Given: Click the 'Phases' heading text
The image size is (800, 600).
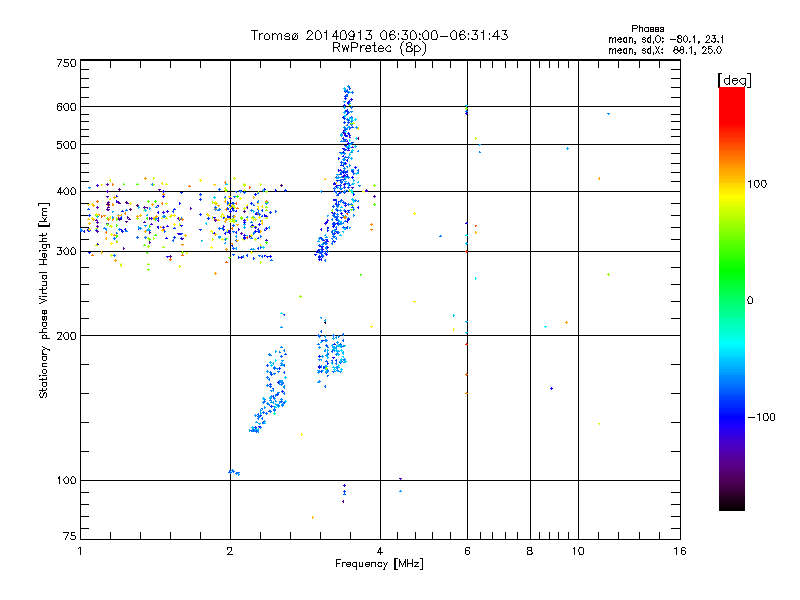Looking at the screenshot, I should pyautogui.click(x=647, y=29).
